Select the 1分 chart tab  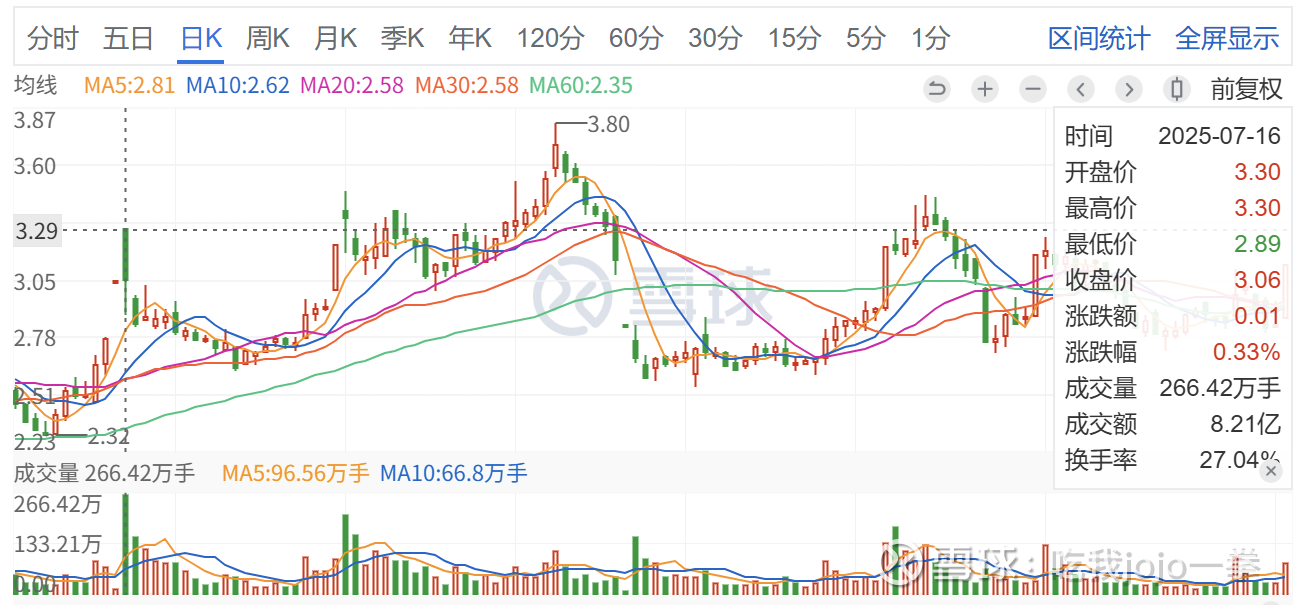[930, 39]
